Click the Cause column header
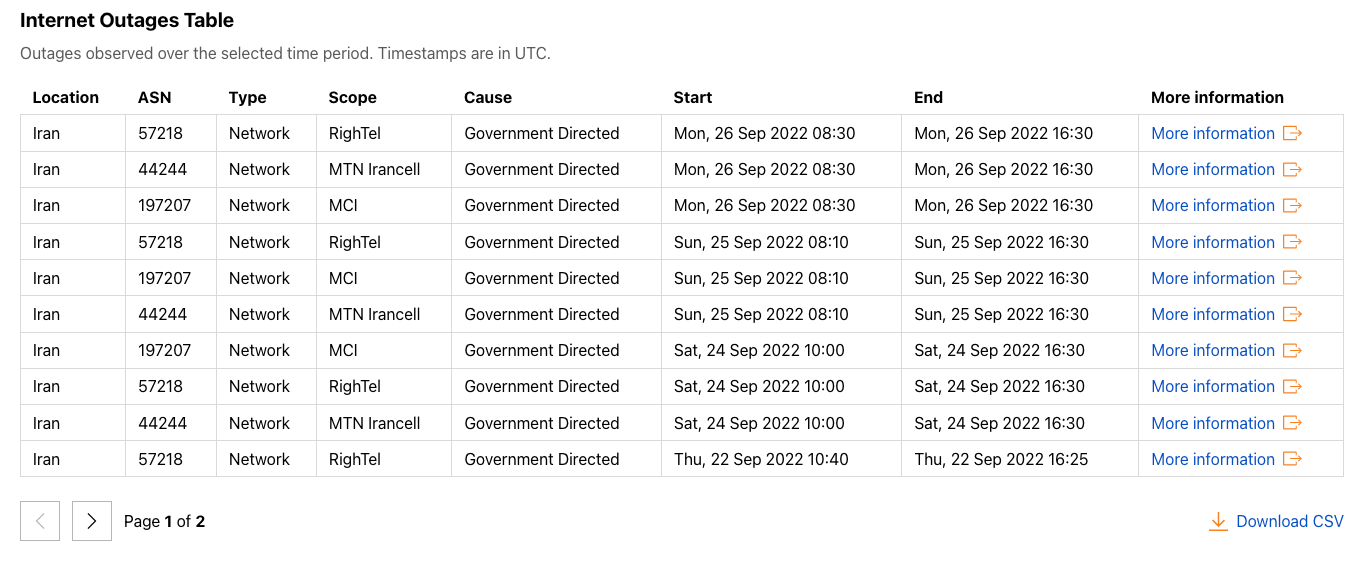The image size is (1364, 561). (488, 97)
